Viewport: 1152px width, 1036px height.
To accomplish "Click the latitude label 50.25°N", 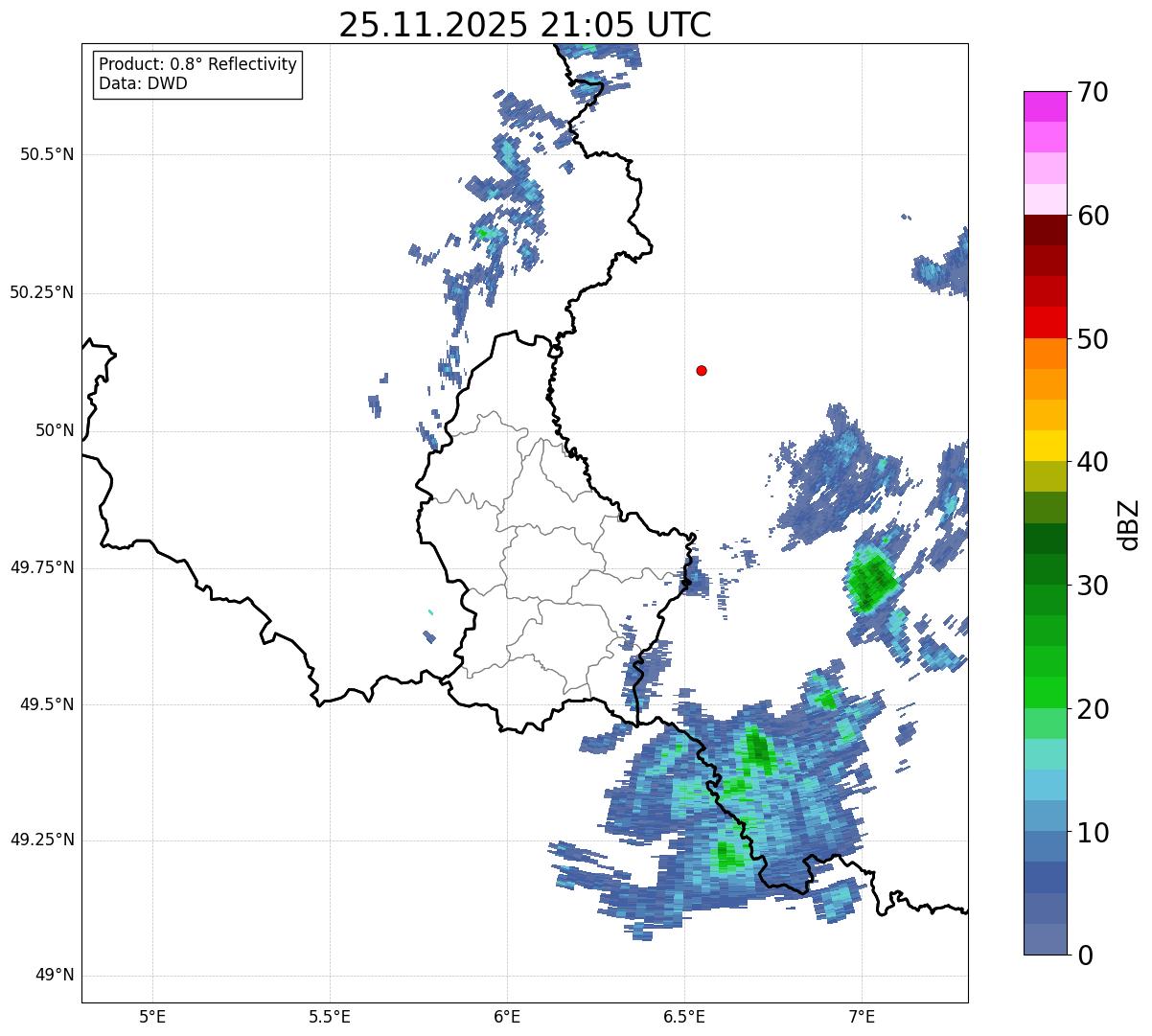I will [41, 292].
